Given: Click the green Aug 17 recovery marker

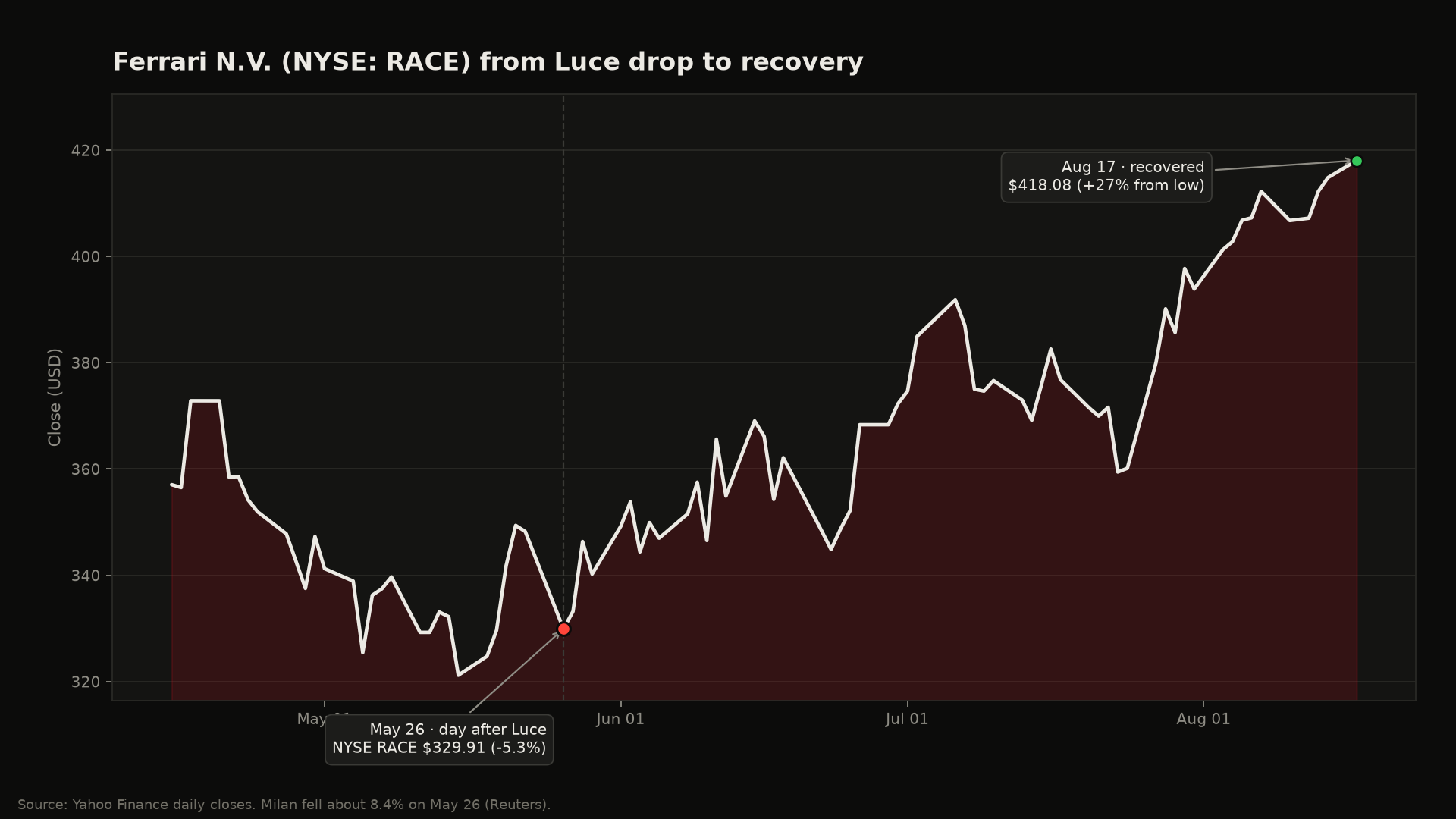Looking at the screenshot, I should click(1357, 161).
